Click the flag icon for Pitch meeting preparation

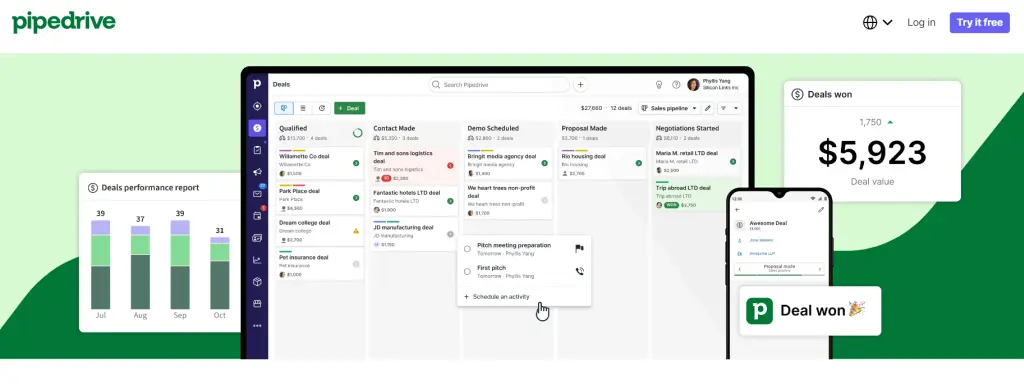(579, 249)
